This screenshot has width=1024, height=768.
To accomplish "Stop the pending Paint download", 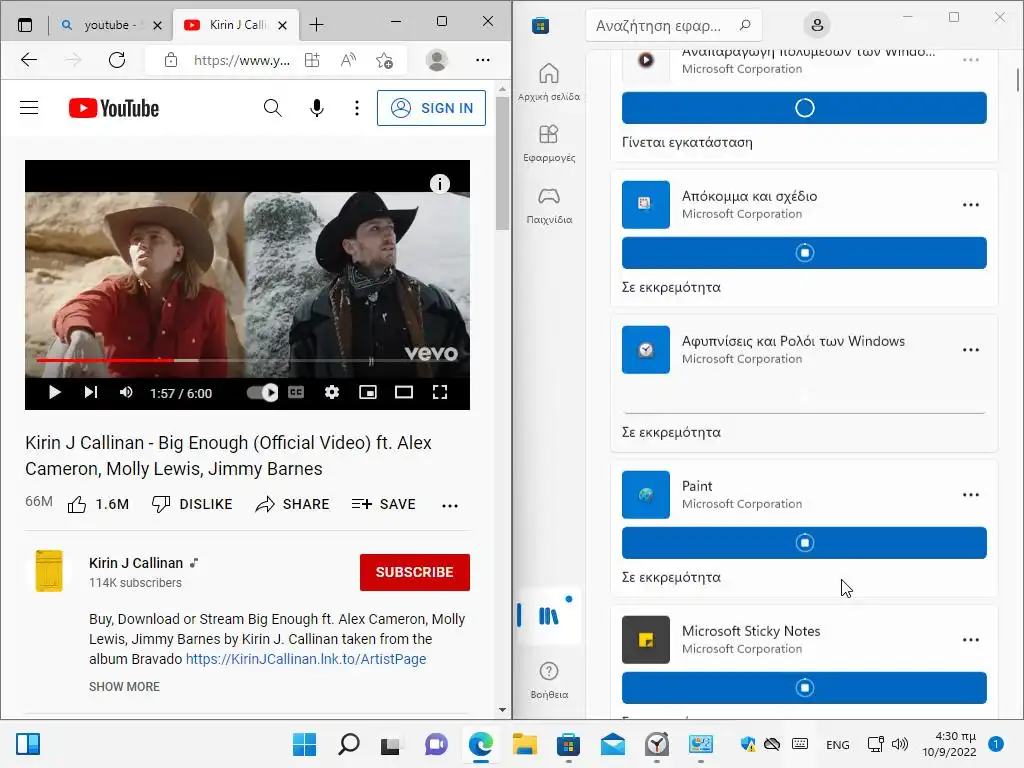I will pos(804,543).
